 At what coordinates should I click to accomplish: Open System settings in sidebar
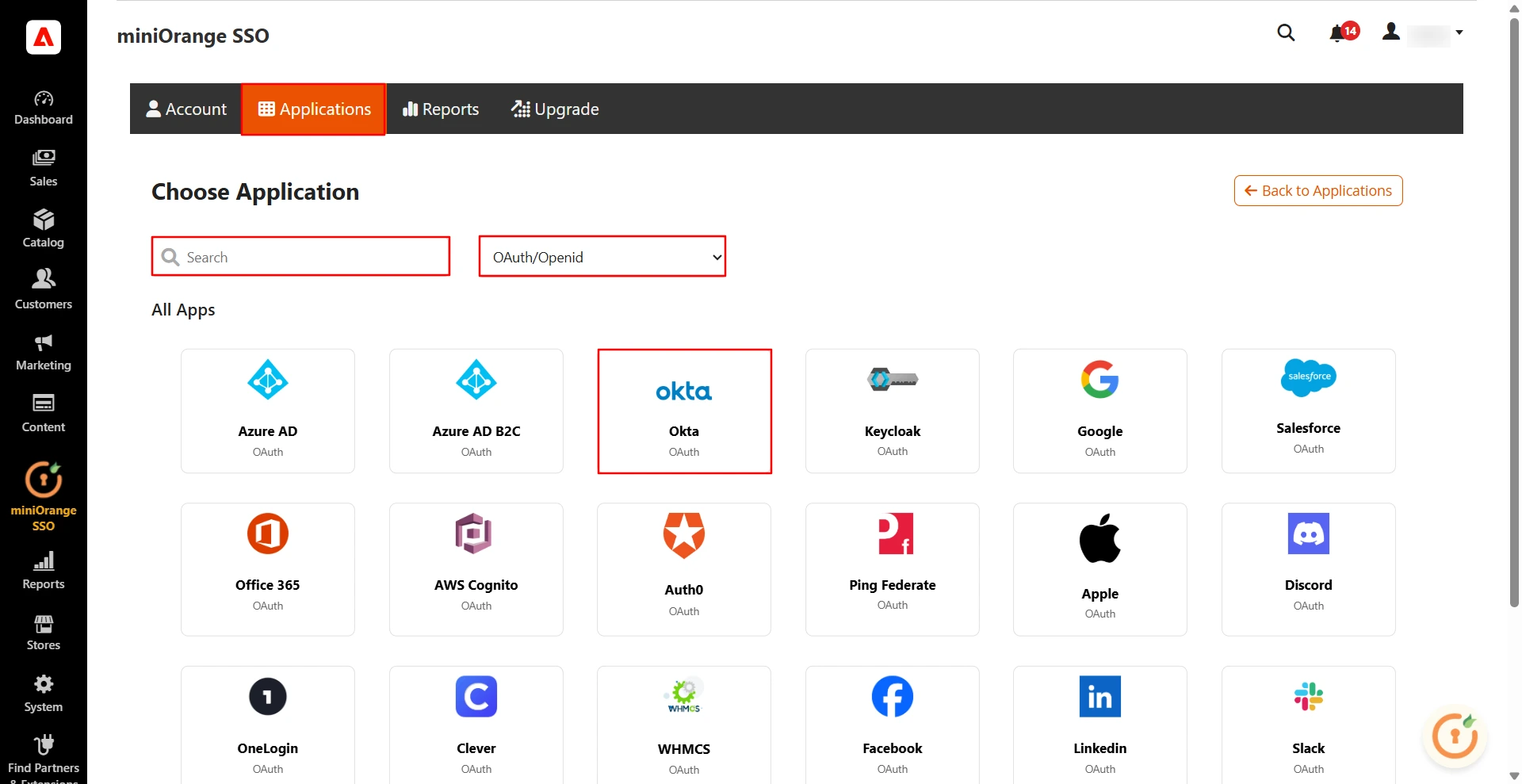(44, 694)
